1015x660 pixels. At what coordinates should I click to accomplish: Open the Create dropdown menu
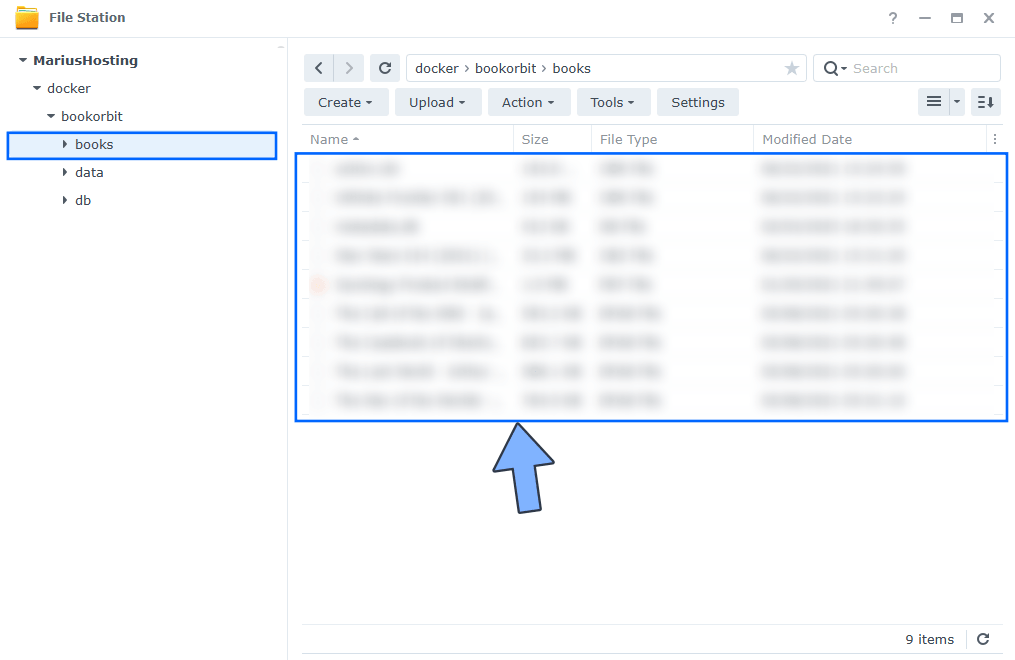pos(346,102)
